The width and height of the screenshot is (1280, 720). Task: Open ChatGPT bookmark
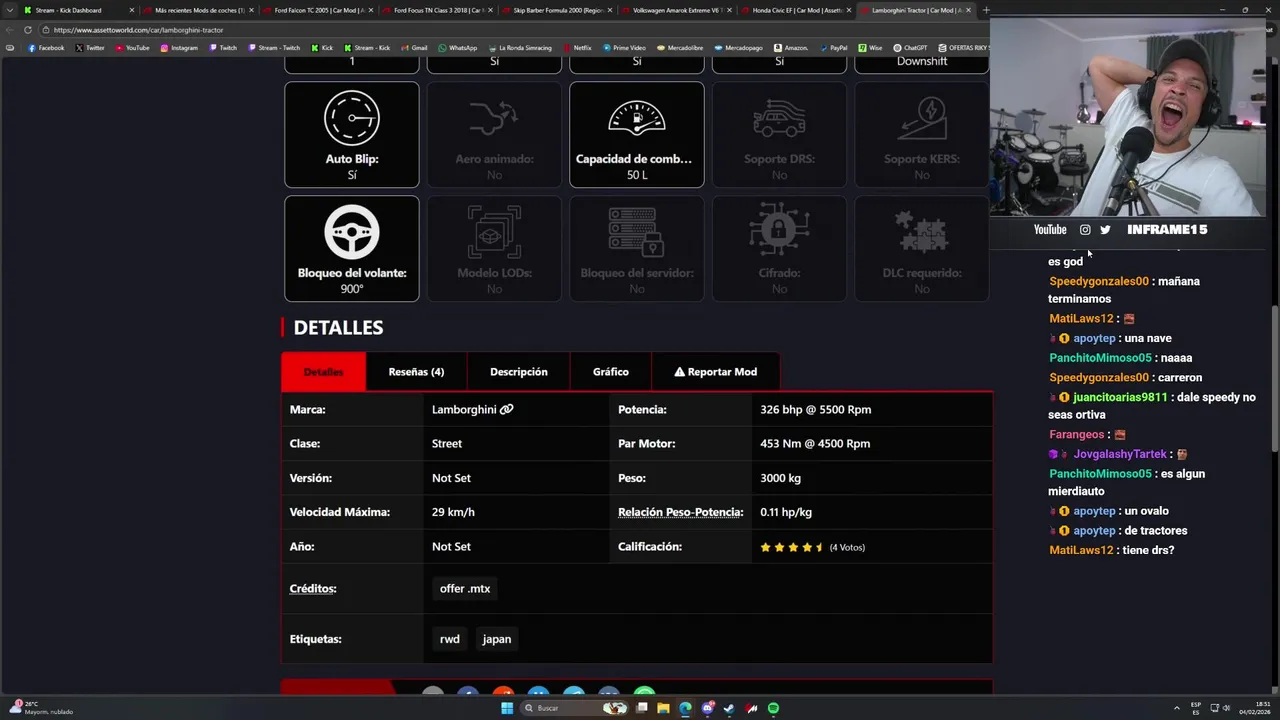911,48
